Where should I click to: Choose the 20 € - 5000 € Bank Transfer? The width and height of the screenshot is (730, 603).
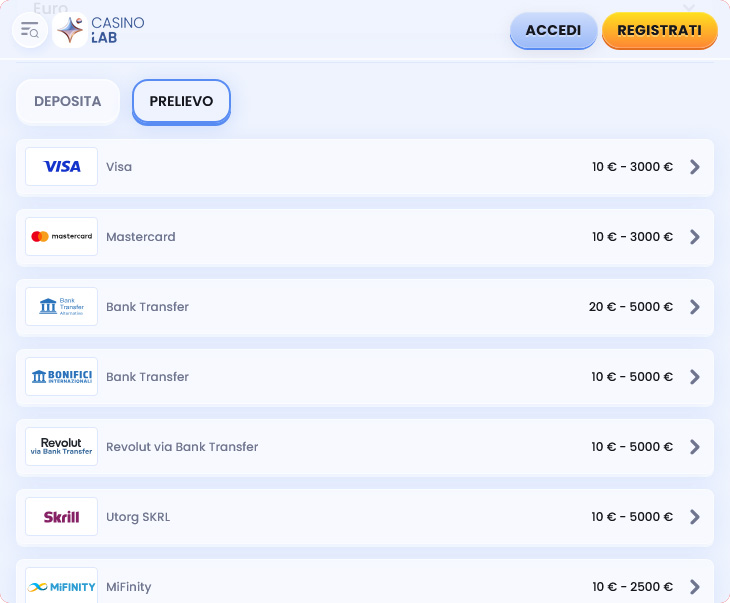pyautogui.click(x=365, y=307)
